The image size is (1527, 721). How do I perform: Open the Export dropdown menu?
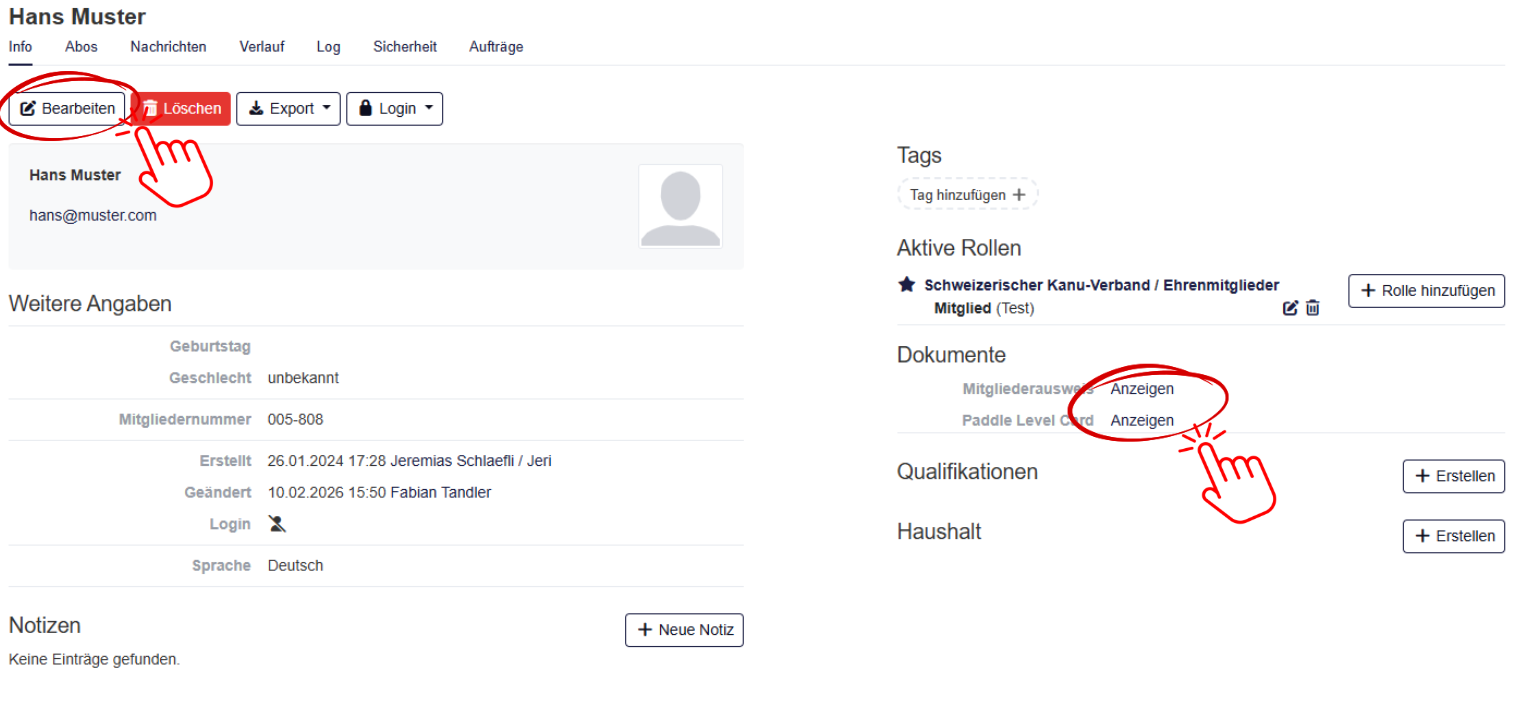coord(288,109)
